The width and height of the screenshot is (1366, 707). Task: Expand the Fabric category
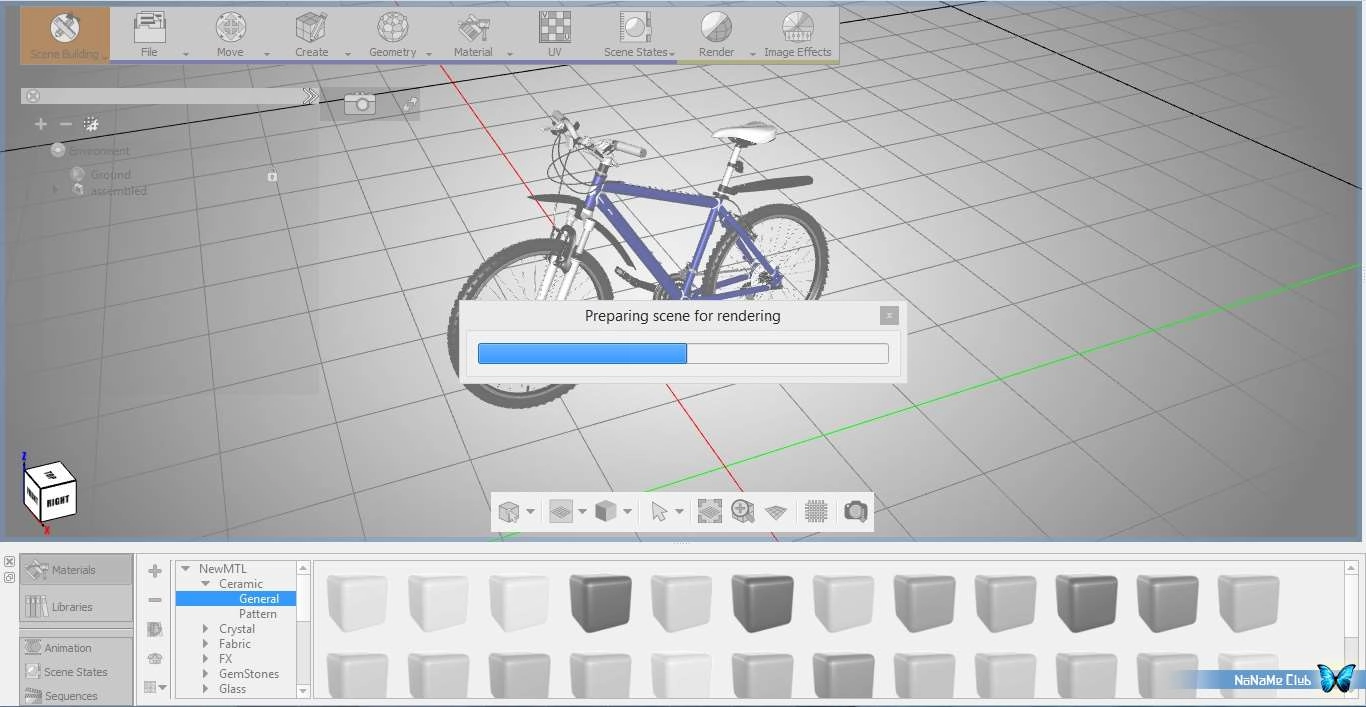(206, 644)
